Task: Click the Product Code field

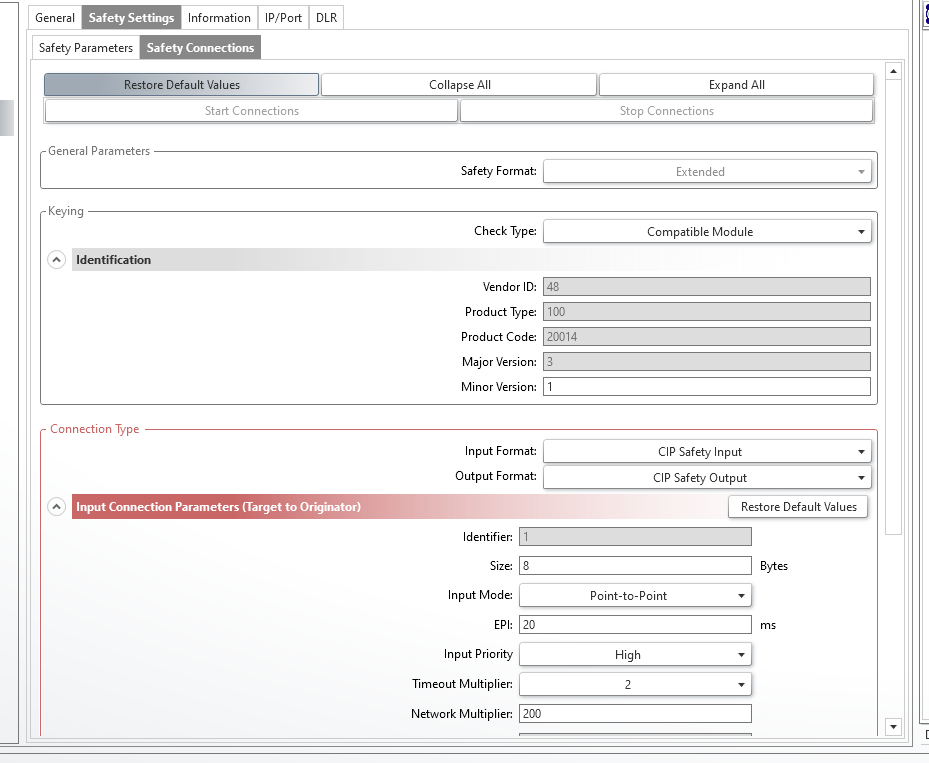Action: [707, 336]
